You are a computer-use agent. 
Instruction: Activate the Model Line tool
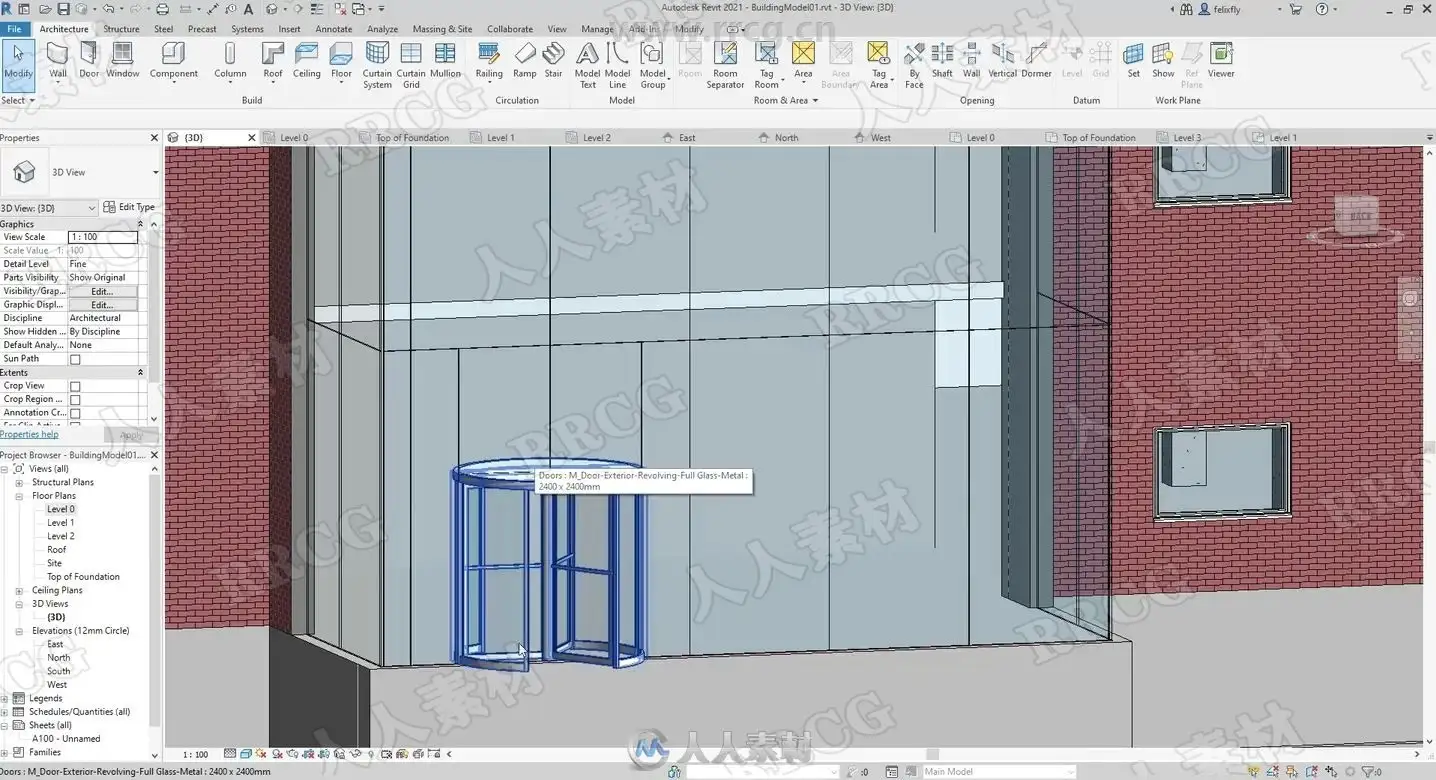[618, 66]
